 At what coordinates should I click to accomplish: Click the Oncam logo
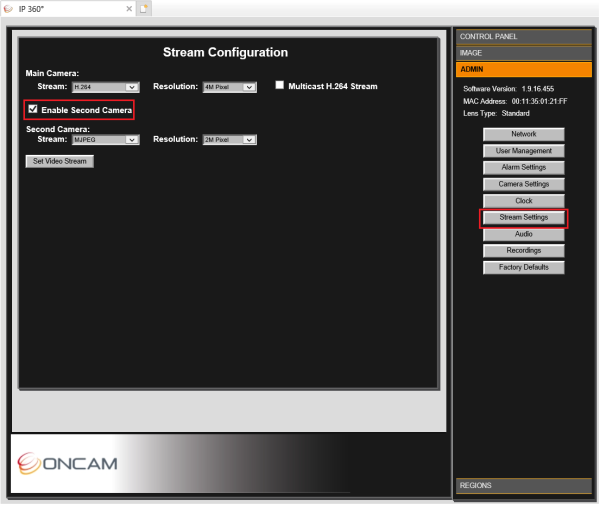pos(67,464)
